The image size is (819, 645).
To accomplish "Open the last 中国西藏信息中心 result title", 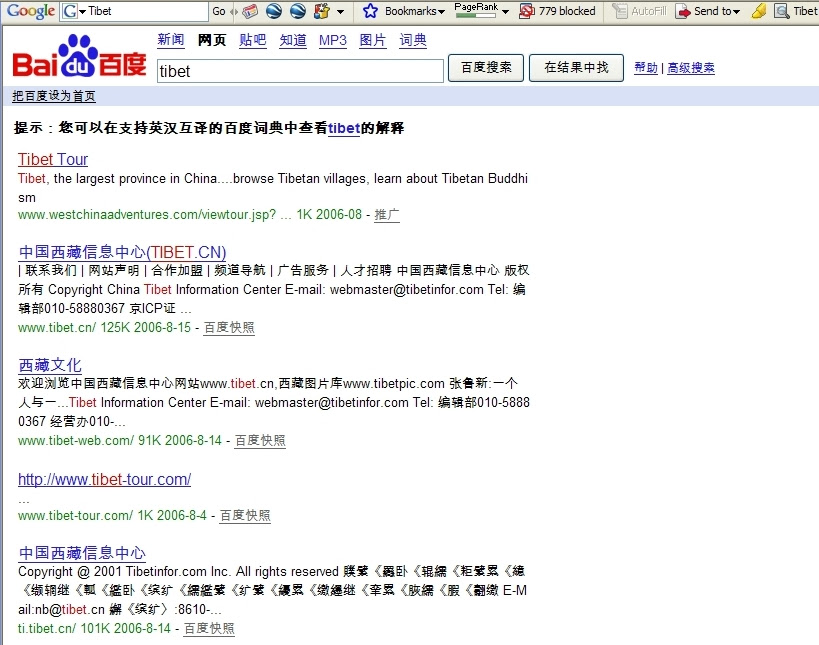I will click(x=82, y=553).
